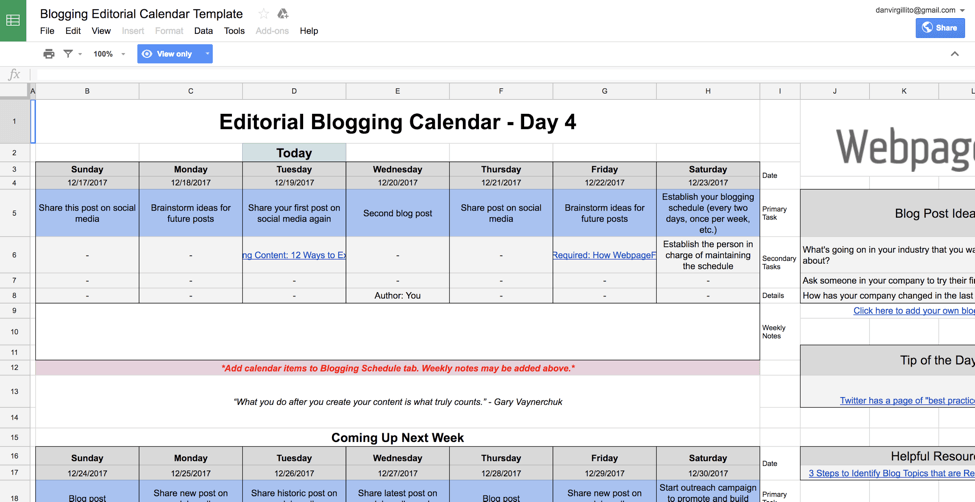The width and height of the screenshot is (975, 502).
Task: Print the spreadsheet with the printer icon
Action: tap(48, 54)
